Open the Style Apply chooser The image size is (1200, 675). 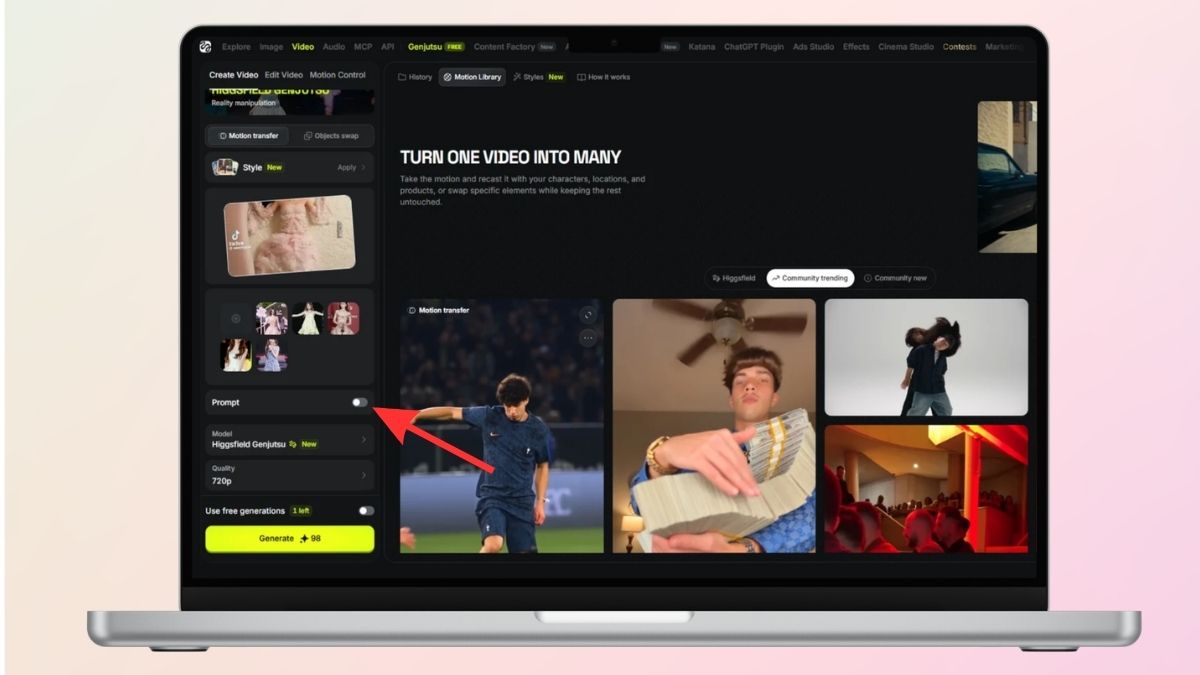pos(290,167)
